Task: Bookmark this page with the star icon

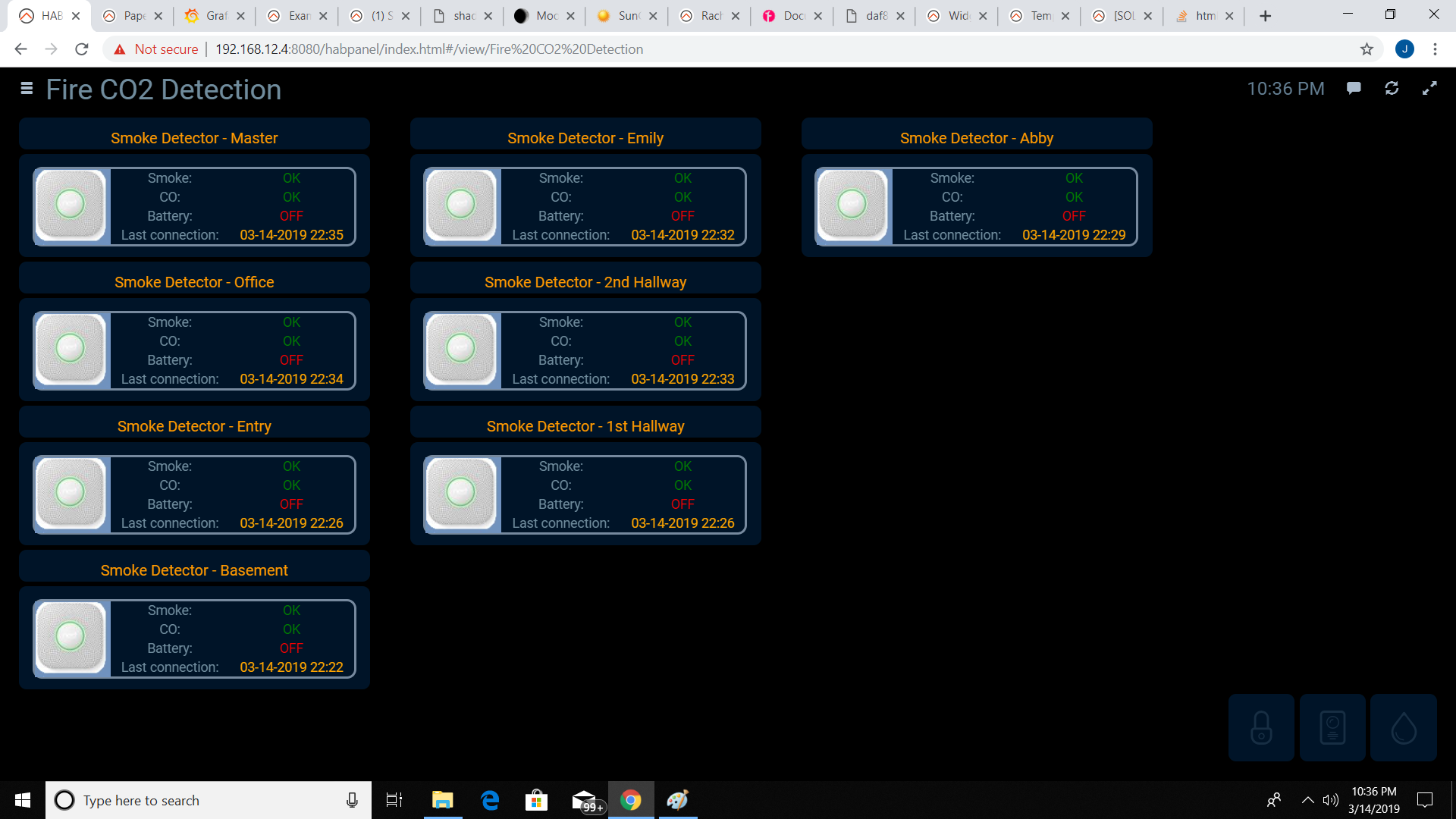Action: pos(1367,49)
